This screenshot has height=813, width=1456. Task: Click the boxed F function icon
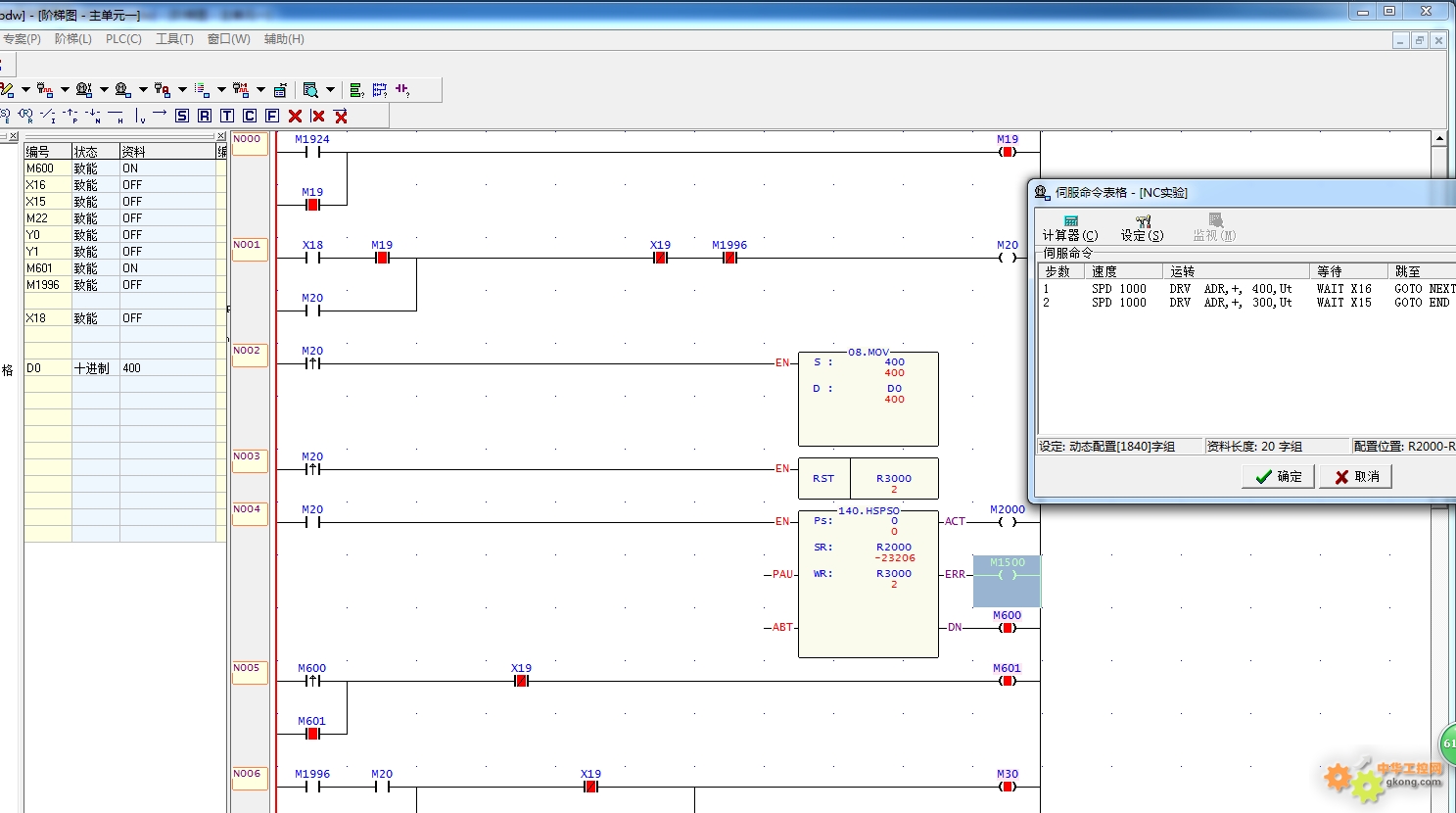coord(272,116)
